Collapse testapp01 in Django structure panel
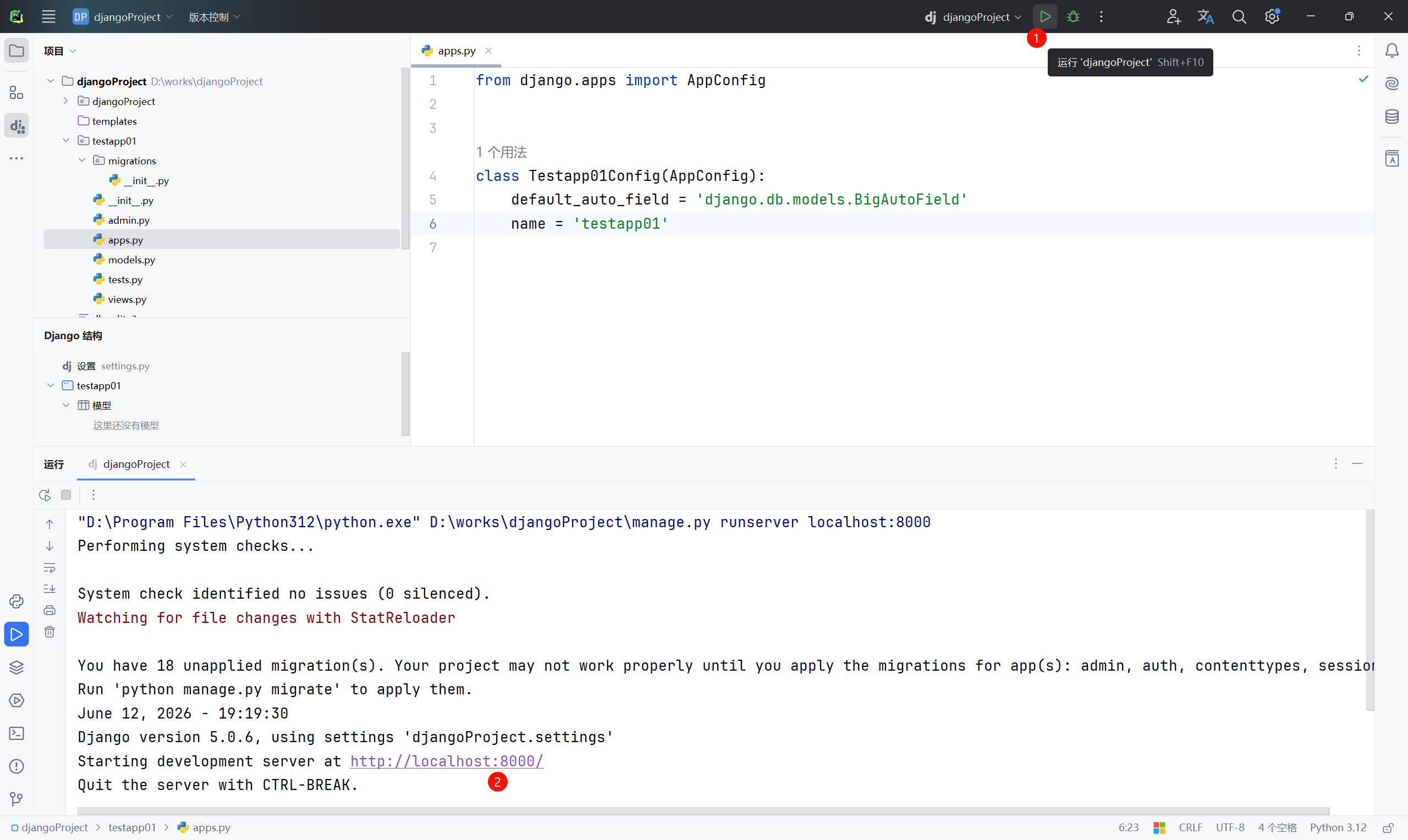 pyautogui.click(x=51, y=385)
